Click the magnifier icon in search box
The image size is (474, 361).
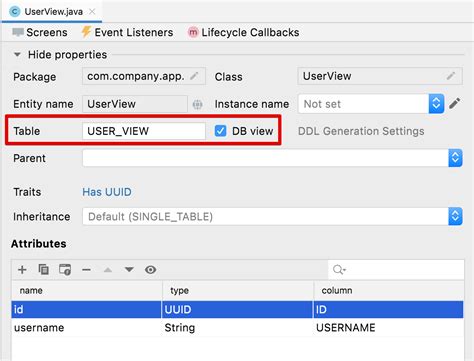[x=339, y=270]
